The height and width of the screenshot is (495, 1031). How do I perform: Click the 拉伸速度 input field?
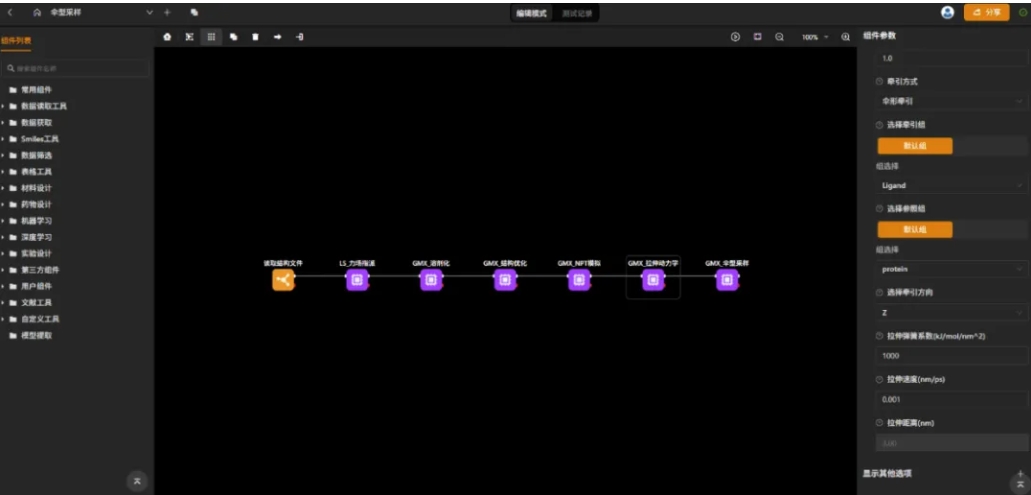tap(950, 399)
